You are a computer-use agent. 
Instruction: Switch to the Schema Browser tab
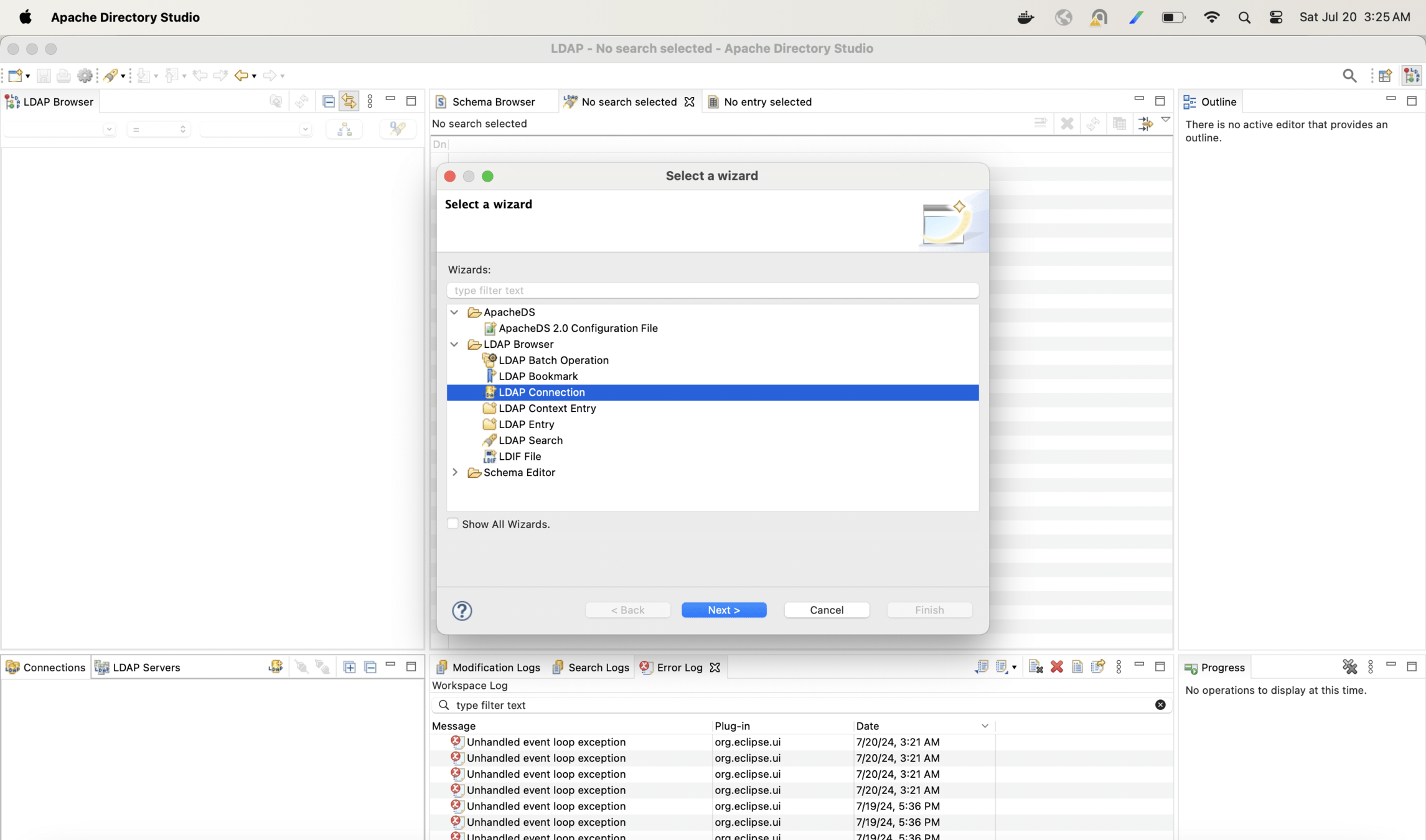pyautogui.click(x=492, y=102)
